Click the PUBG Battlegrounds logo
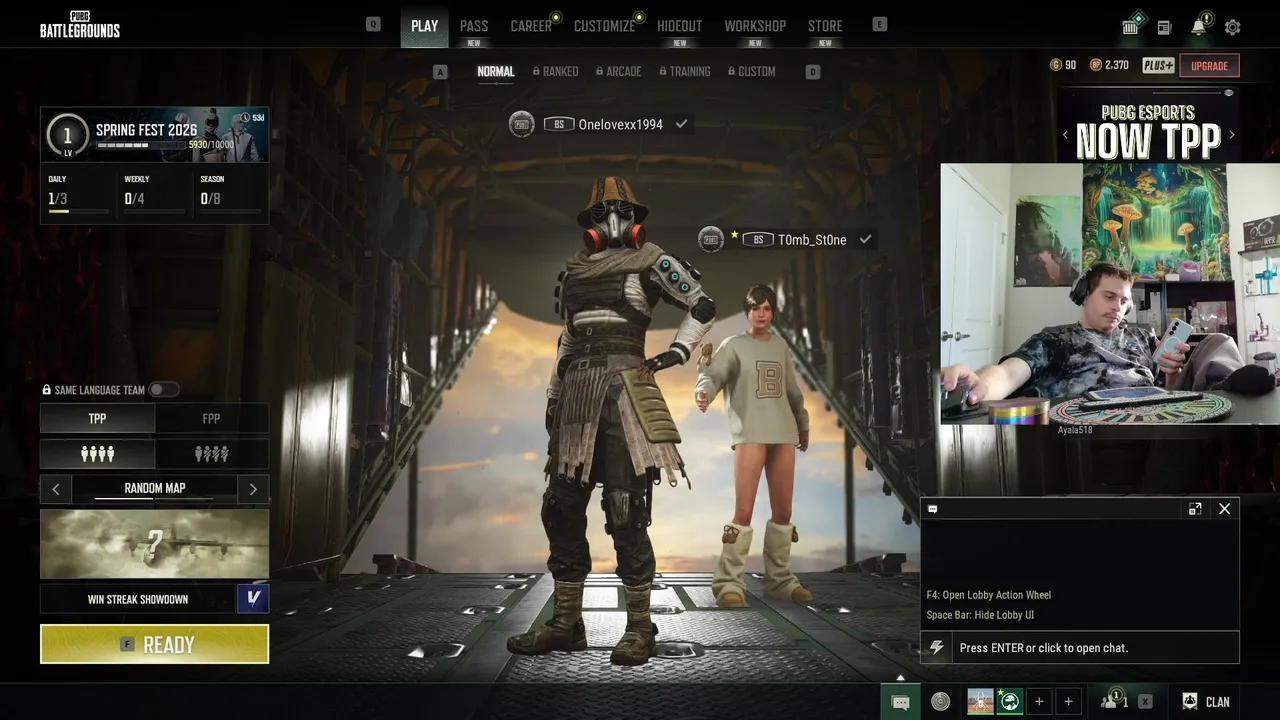This screenshot has height=720, width=1280. pos(80,24)
